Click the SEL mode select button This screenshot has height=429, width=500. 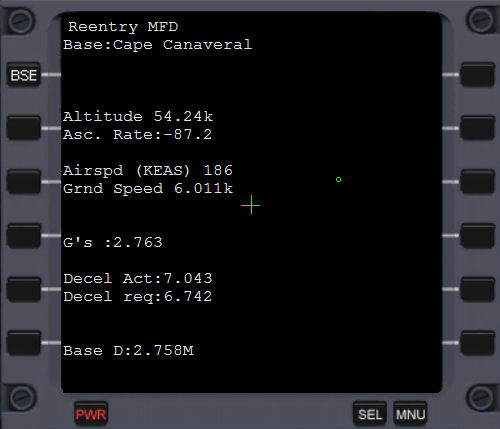pyautogui.click(x=370, y=414)
